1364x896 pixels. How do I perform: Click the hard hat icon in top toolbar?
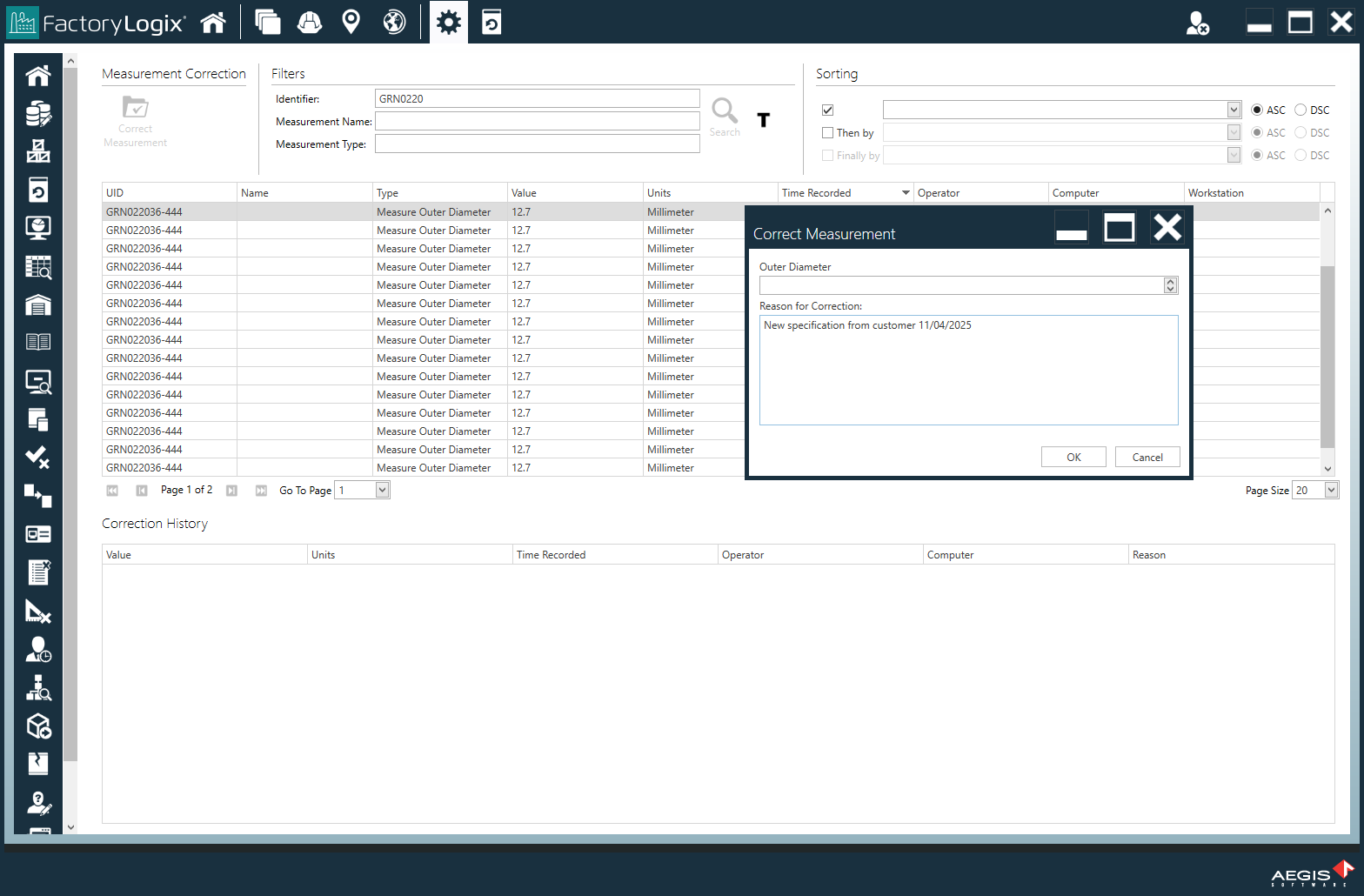(310, 22)
